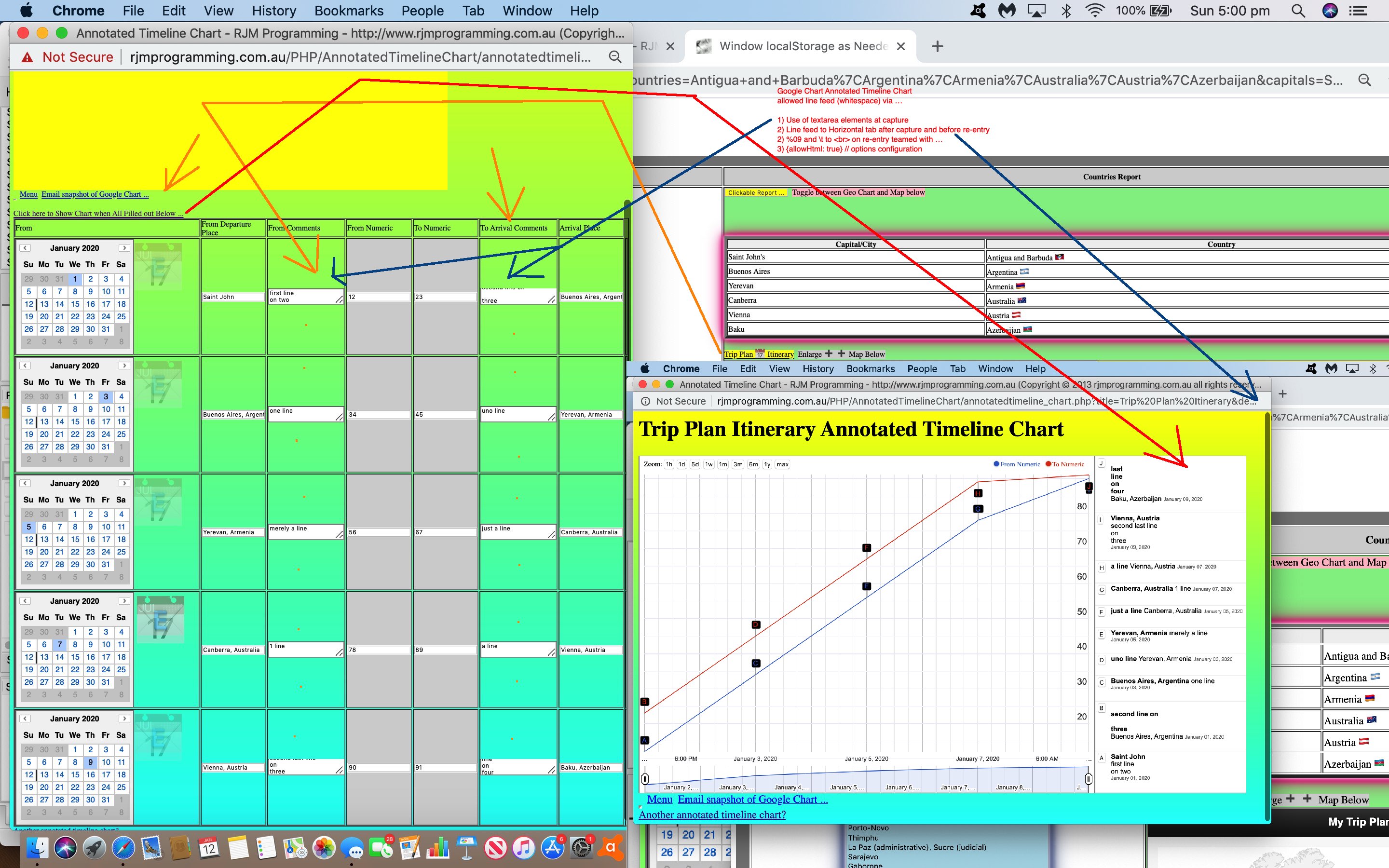The width and height of the screenshot is (1389, 868).
Task: Click 'Click here to Show Chart when All Filled out Below' link
Action: 98,214
